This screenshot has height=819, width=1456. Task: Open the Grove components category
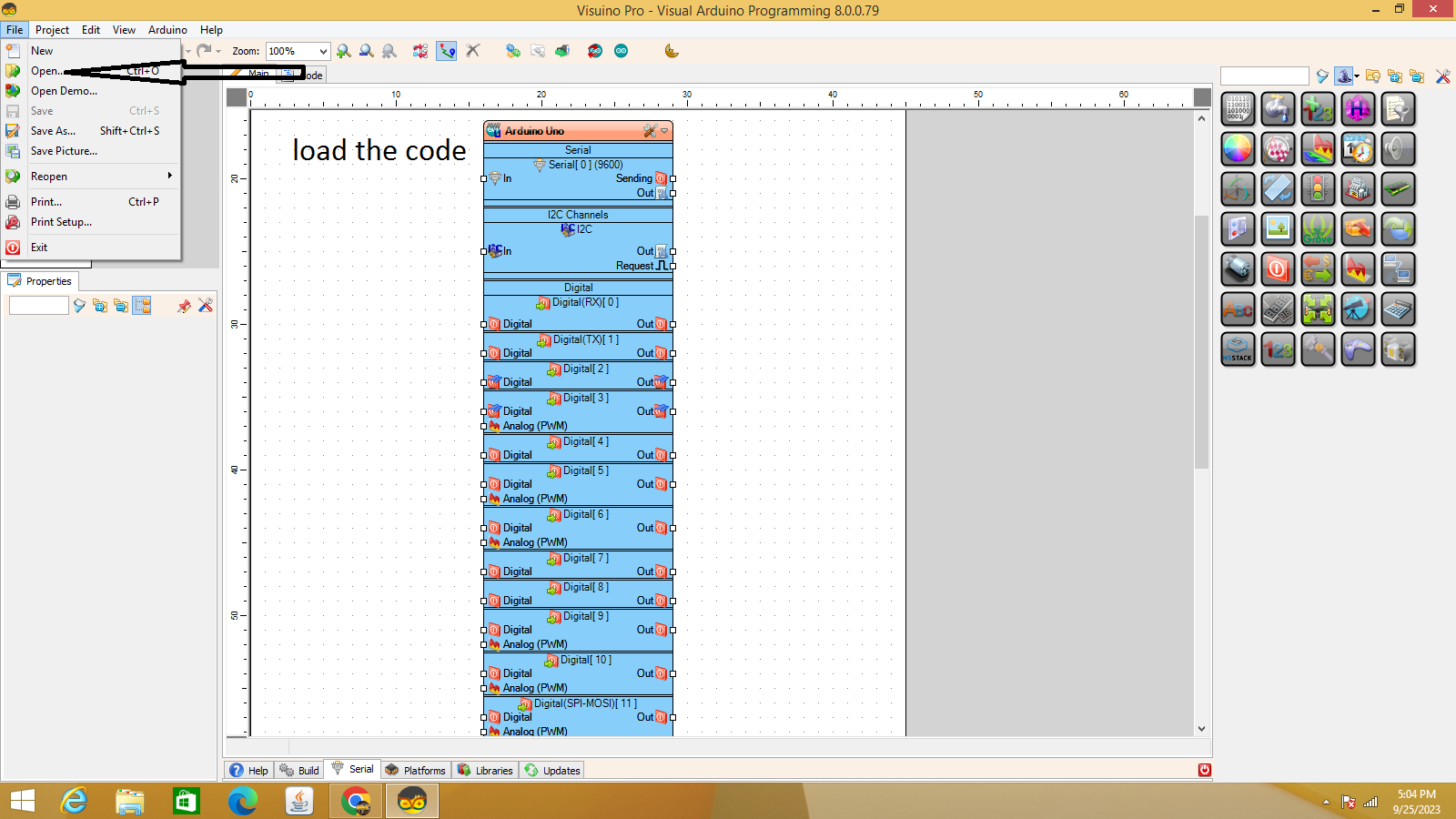(1318, 229)
